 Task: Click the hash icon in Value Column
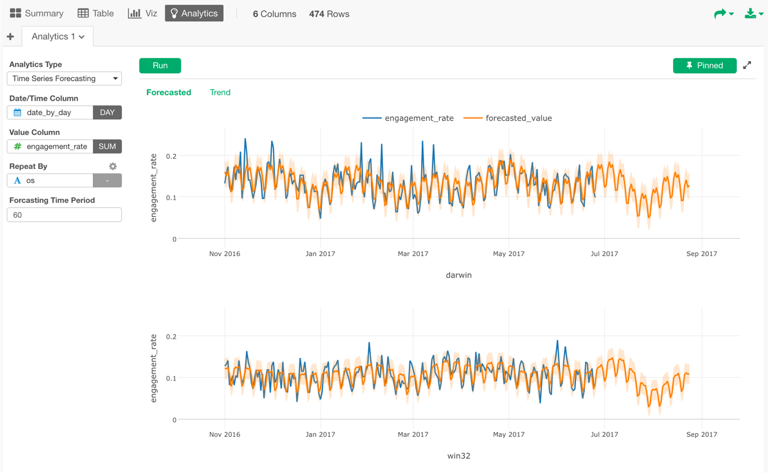pyautogui.click(x=17, y=147)
